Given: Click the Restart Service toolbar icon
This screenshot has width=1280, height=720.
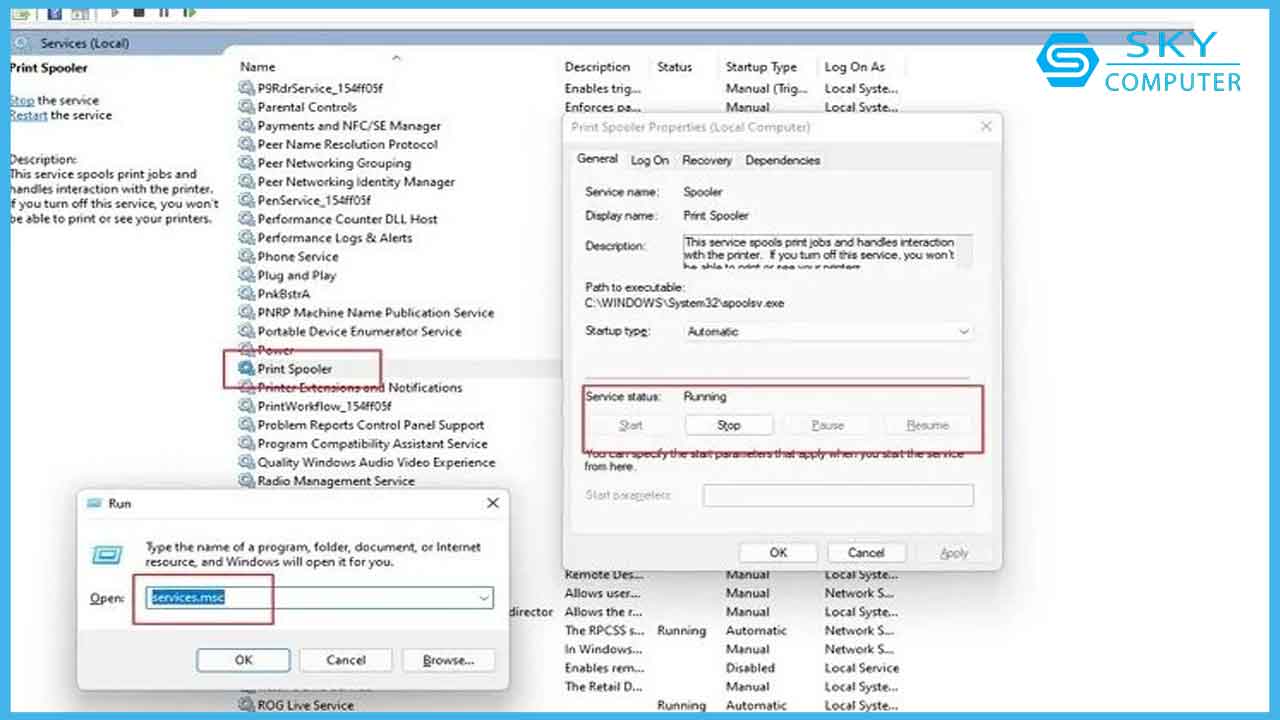Looking at the screenshot, I should click(x=189, y=12).
